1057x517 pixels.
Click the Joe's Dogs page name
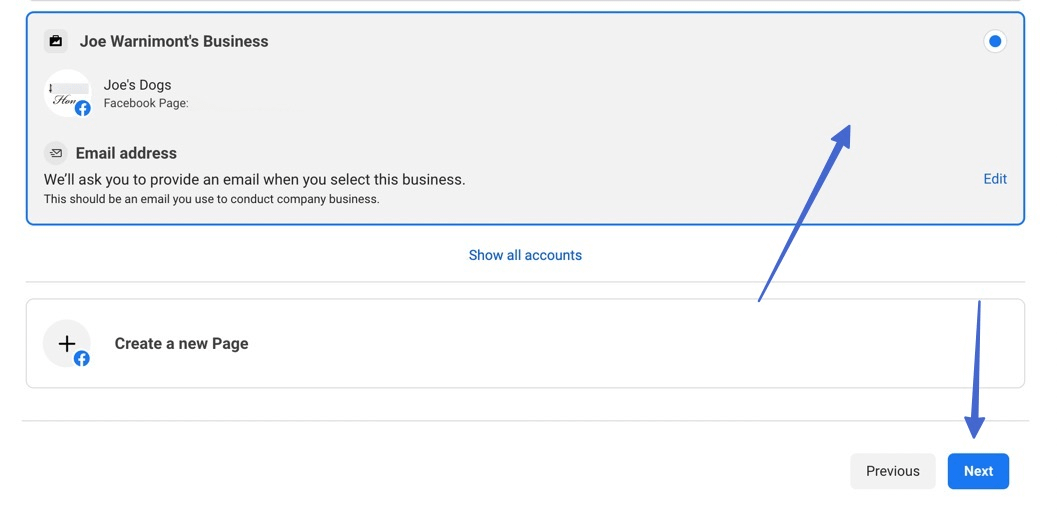(138, 85)
